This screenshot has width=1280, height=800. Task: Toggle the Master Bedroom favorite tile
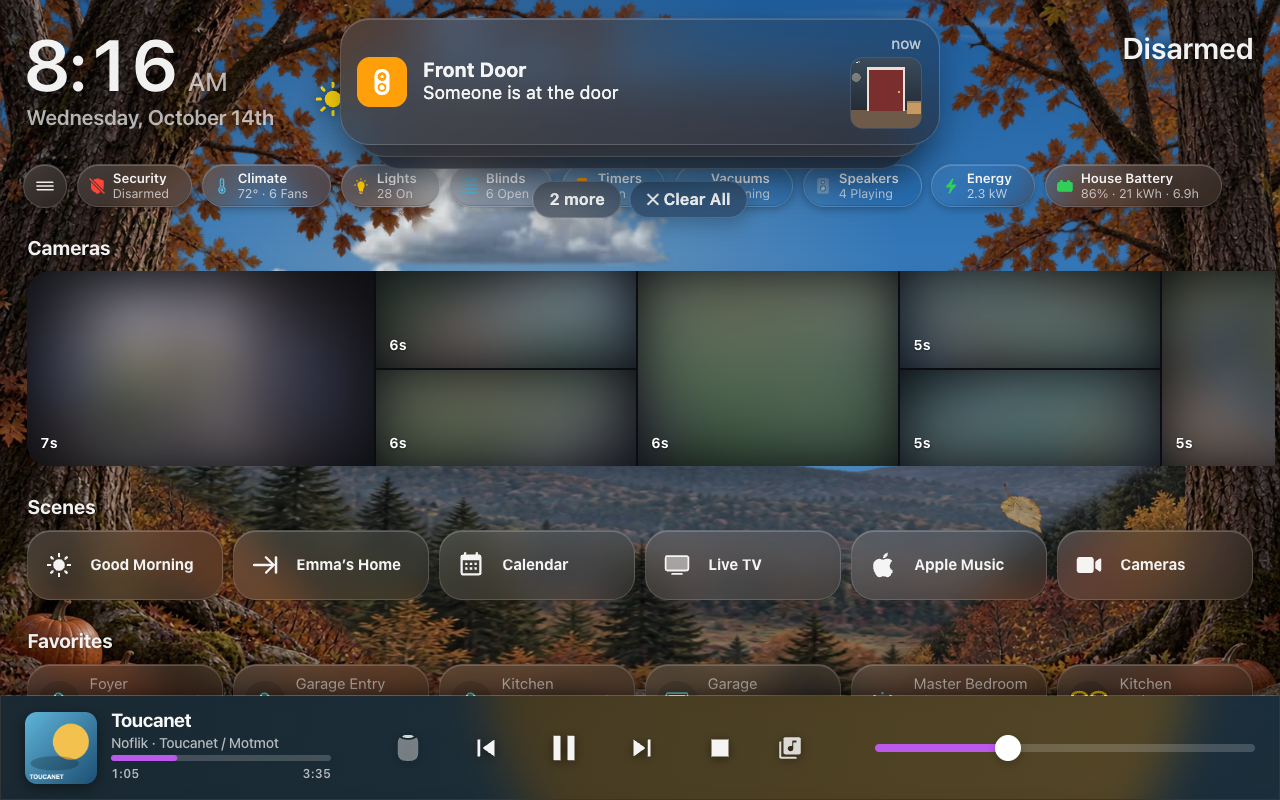949,681
